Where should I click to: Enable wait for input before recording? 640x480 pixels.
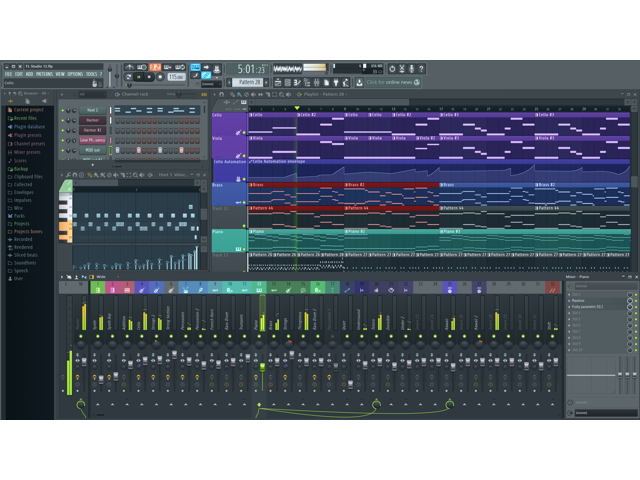pos(142,67)
